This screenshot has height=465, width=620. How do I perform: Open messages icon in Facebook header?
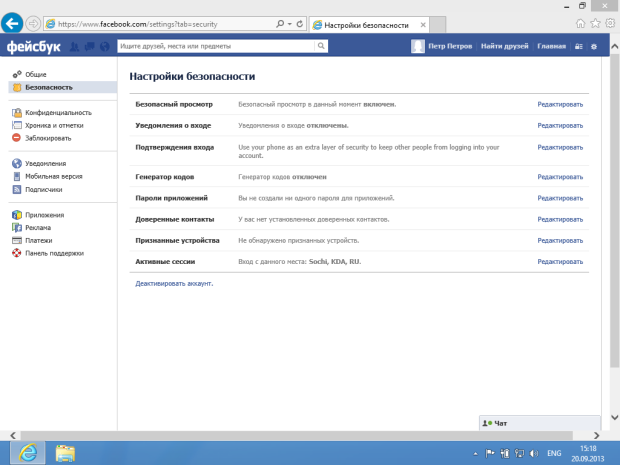(x=89, y=47)
